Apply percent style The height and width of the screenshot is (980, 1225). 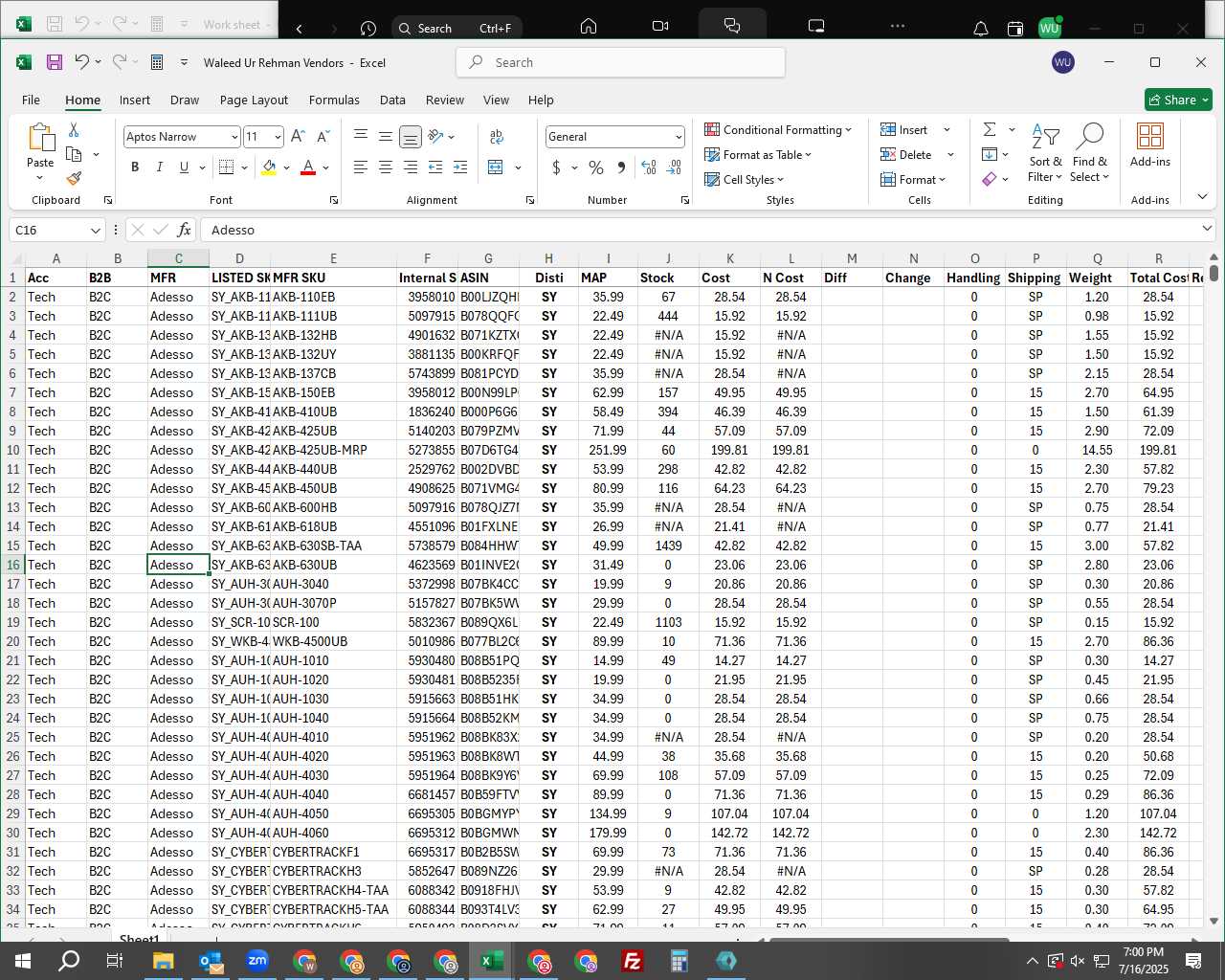596,167
